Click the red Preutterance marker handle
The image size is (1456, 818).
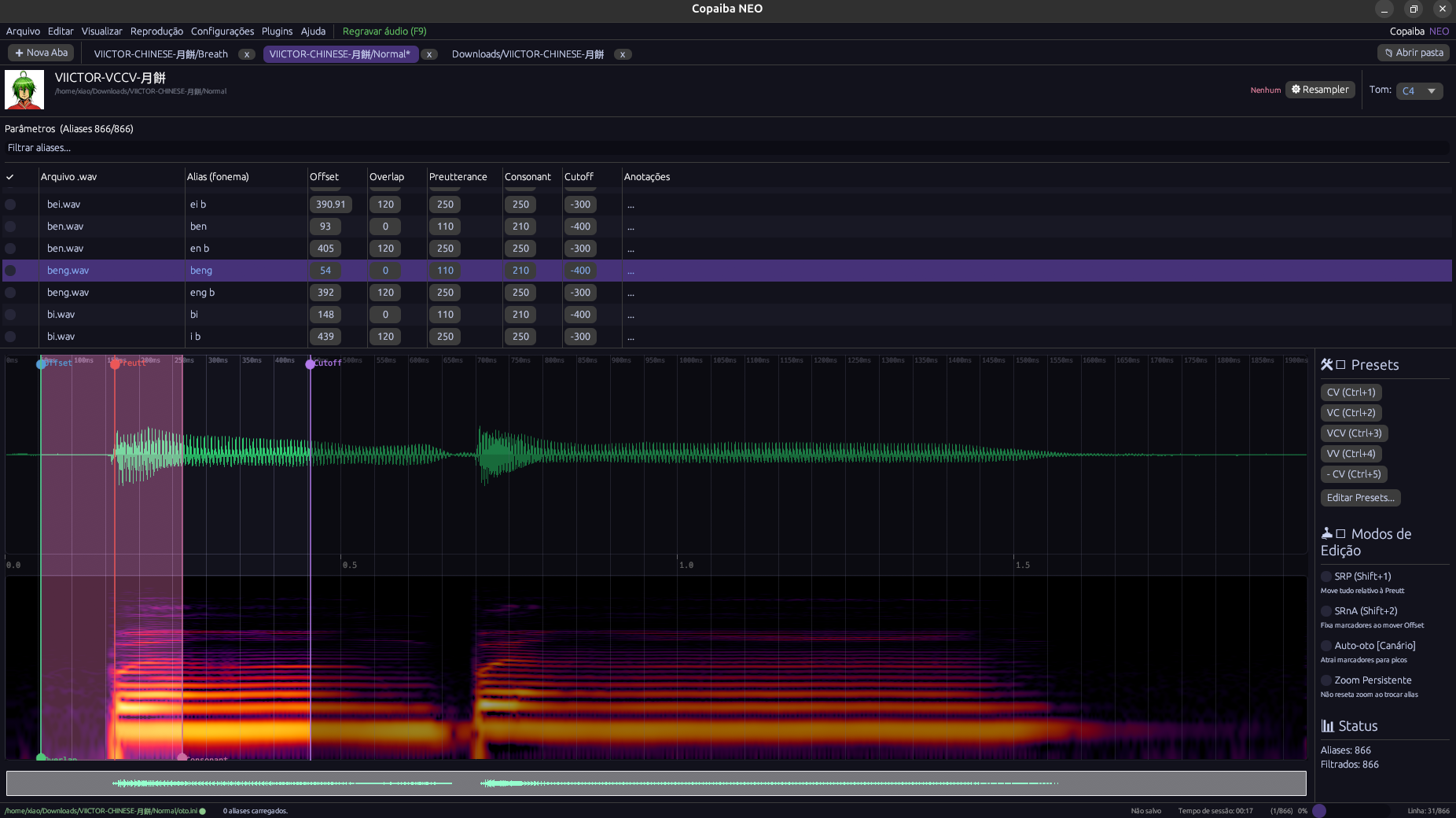[x=115, y=363]
